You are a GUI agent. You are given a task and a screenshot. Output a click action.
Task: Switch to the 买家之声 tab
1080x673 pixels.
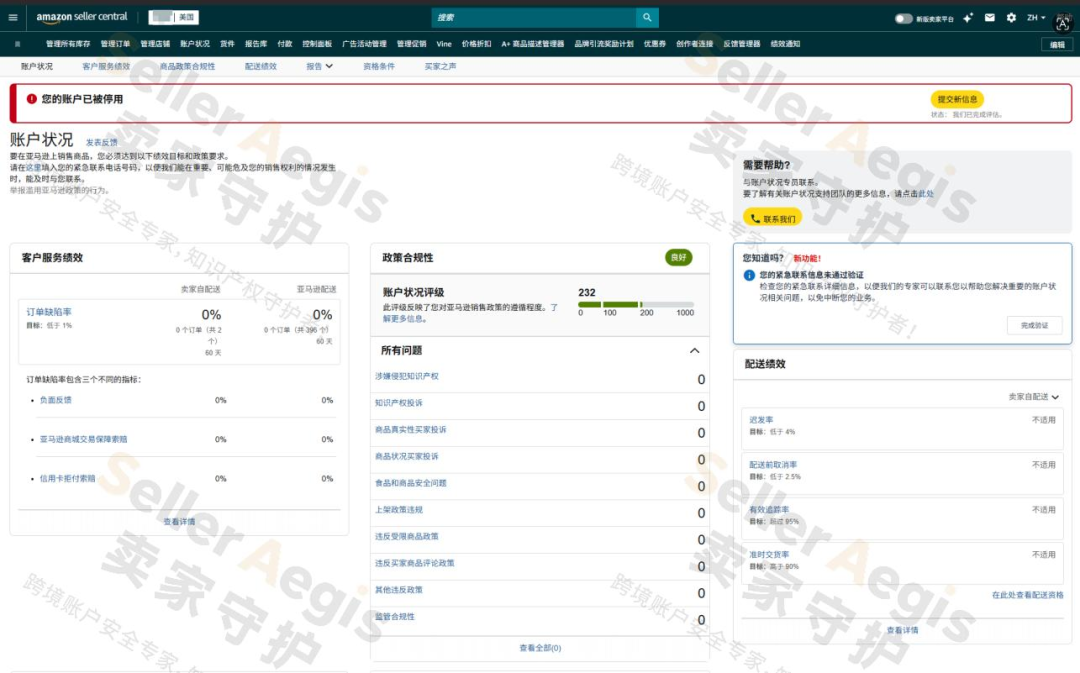click(x=440, y=66)
